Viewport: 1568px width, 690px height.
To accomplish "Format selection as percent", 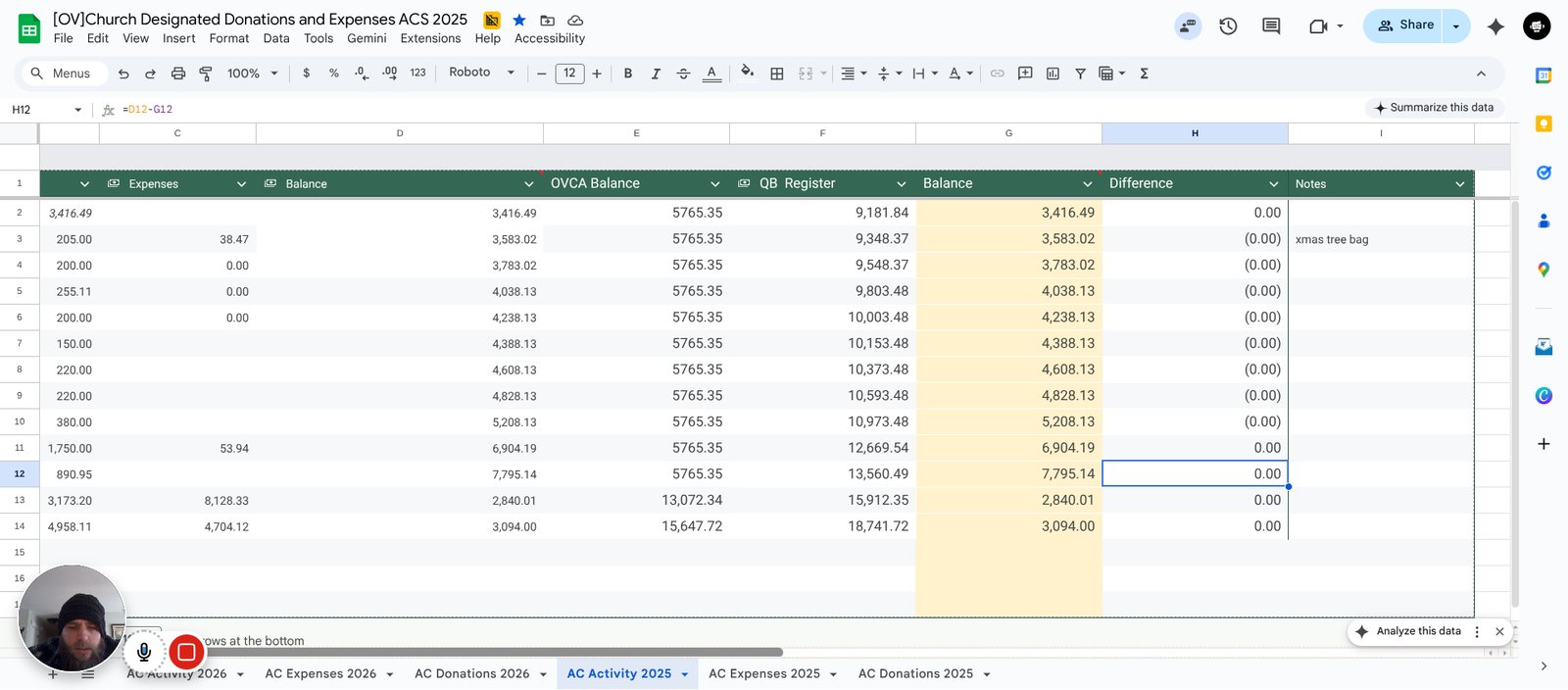I will point(334,74).
